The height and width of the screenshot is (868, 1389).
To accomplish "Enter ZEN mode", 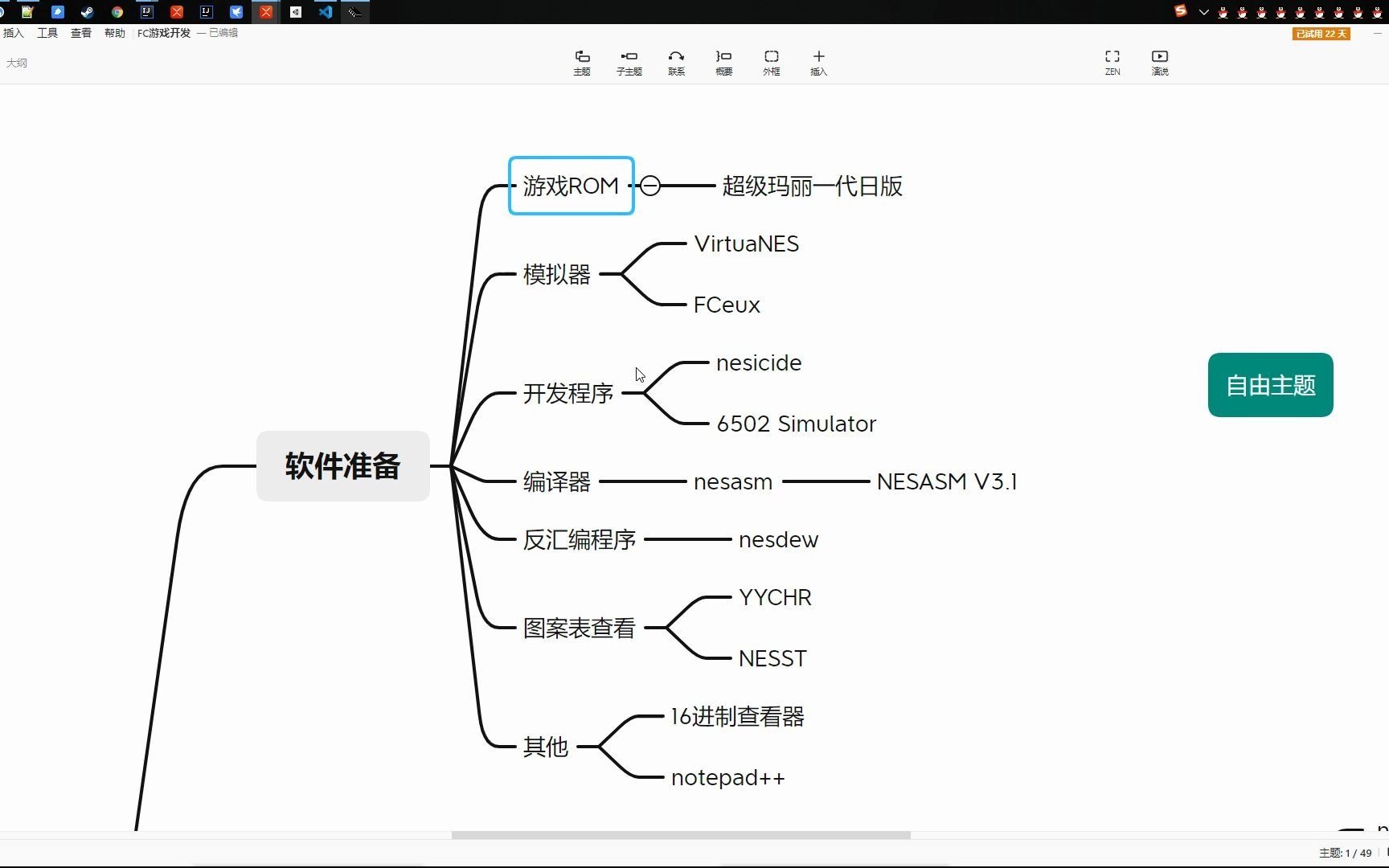I will (1112, 63).
